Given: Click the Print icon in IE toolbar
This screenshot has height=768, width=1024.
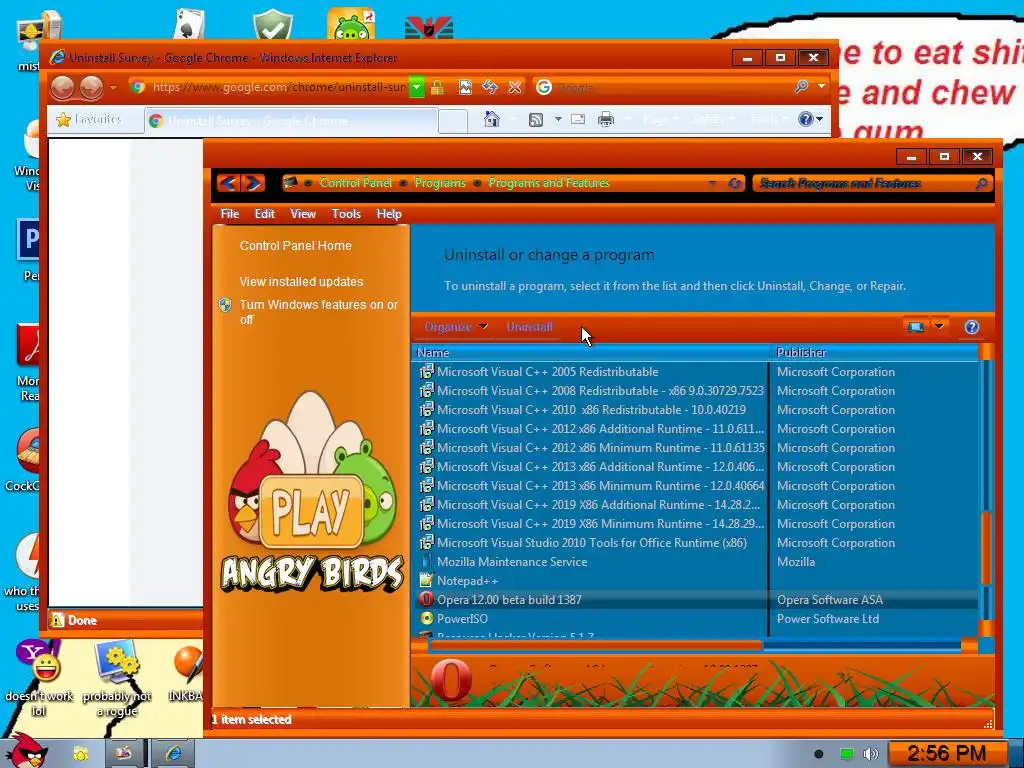Looking at the screenshot, I should pyautogui.click(x=606, y=119).
